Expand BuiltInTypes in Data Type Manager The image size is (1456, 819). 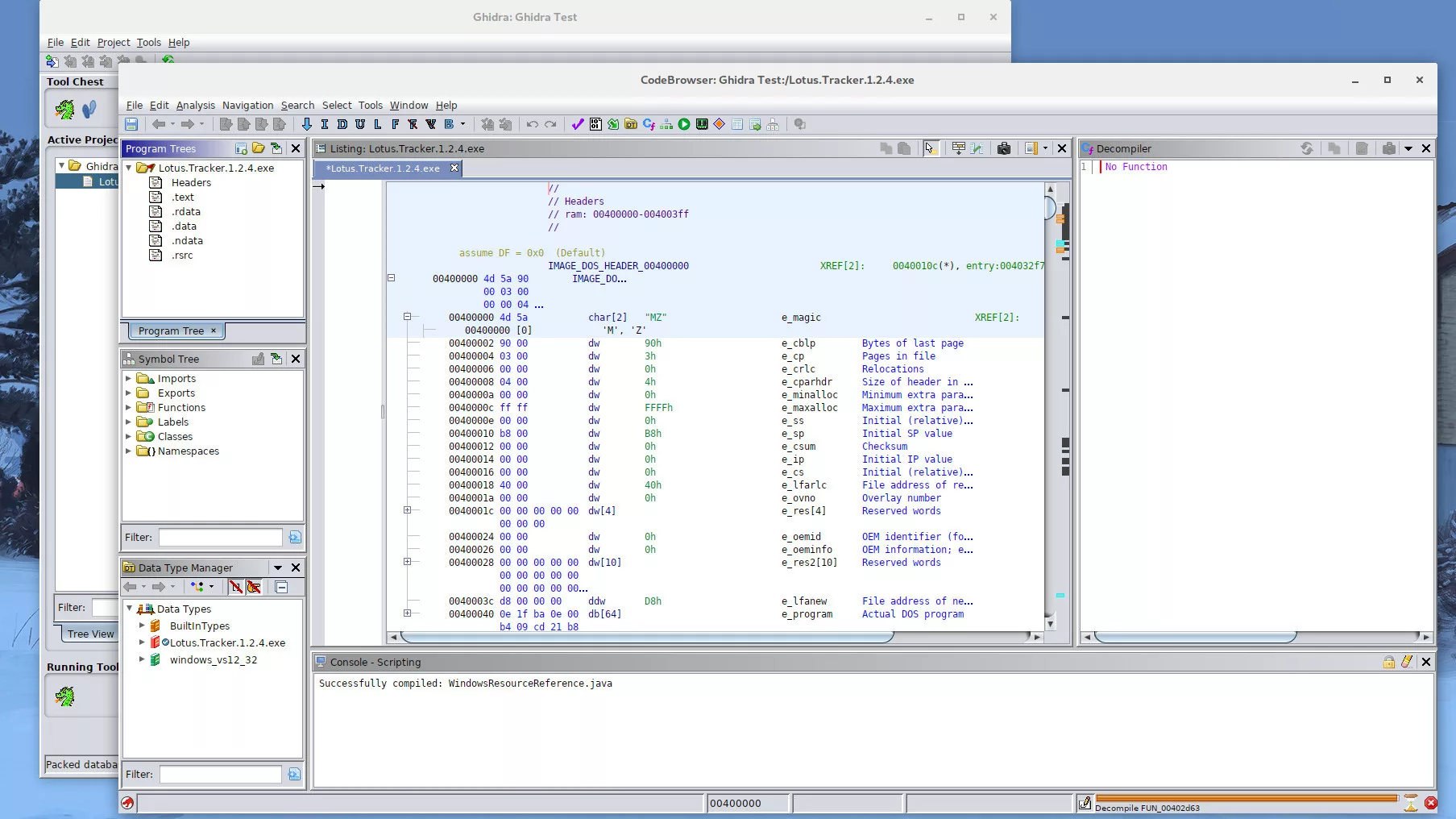point(142,626)
